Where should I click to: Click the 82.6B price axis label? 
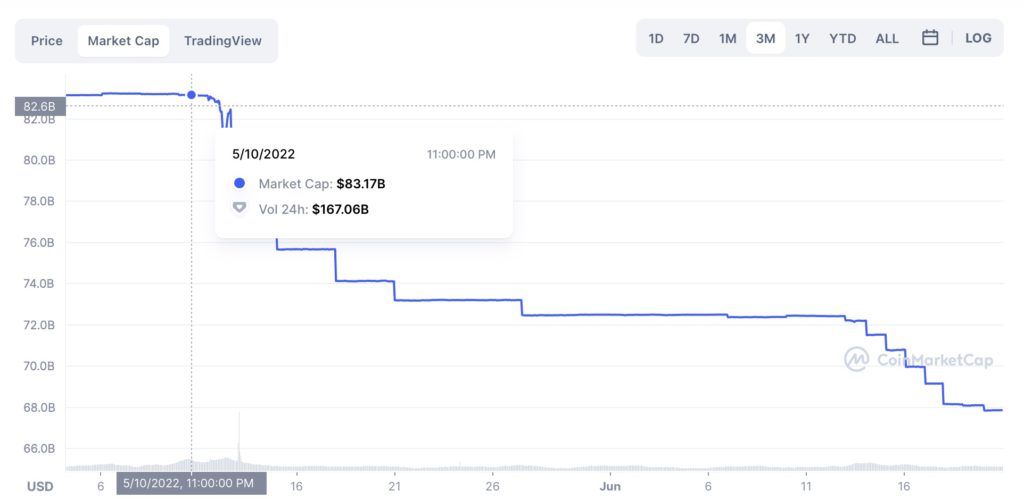click(40, 106)
